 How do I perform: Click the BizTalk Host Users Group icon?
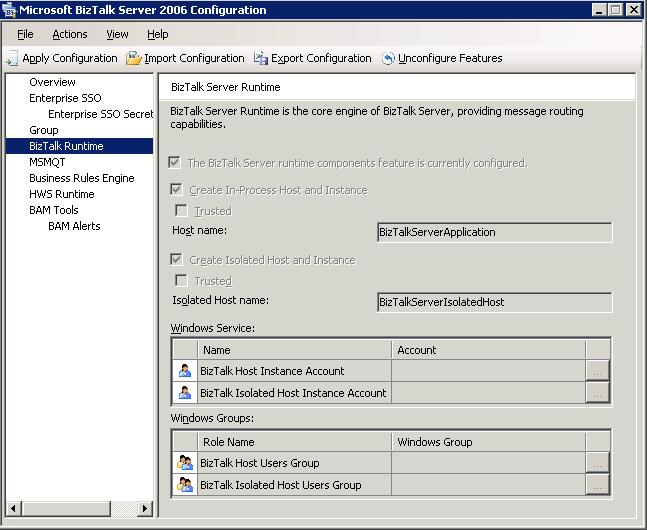click(185, 463)
